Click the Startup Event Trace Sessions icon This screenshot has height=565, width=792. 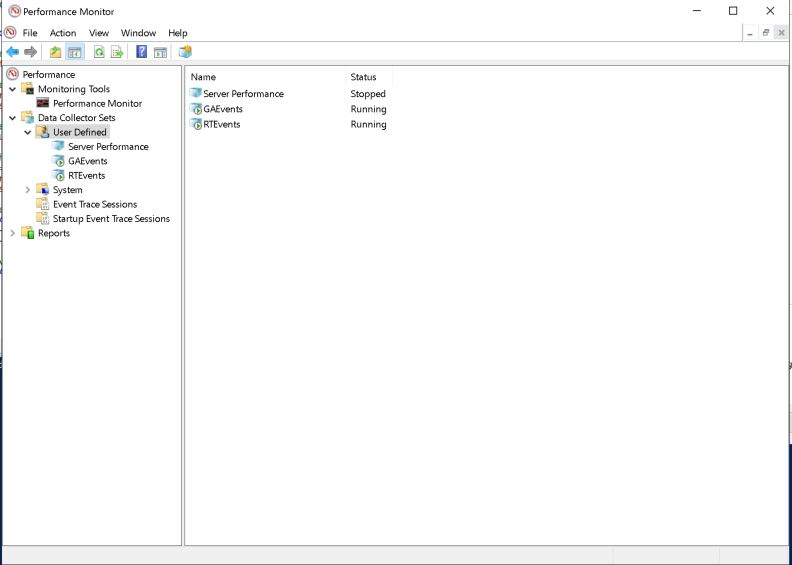43,219
